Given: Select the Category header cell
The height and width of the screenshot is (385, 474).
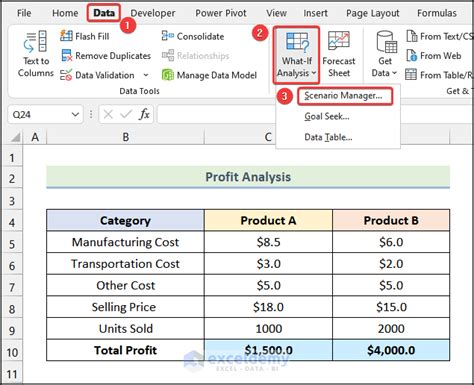Looking at the screenshot, I should (x=125, y=220).
